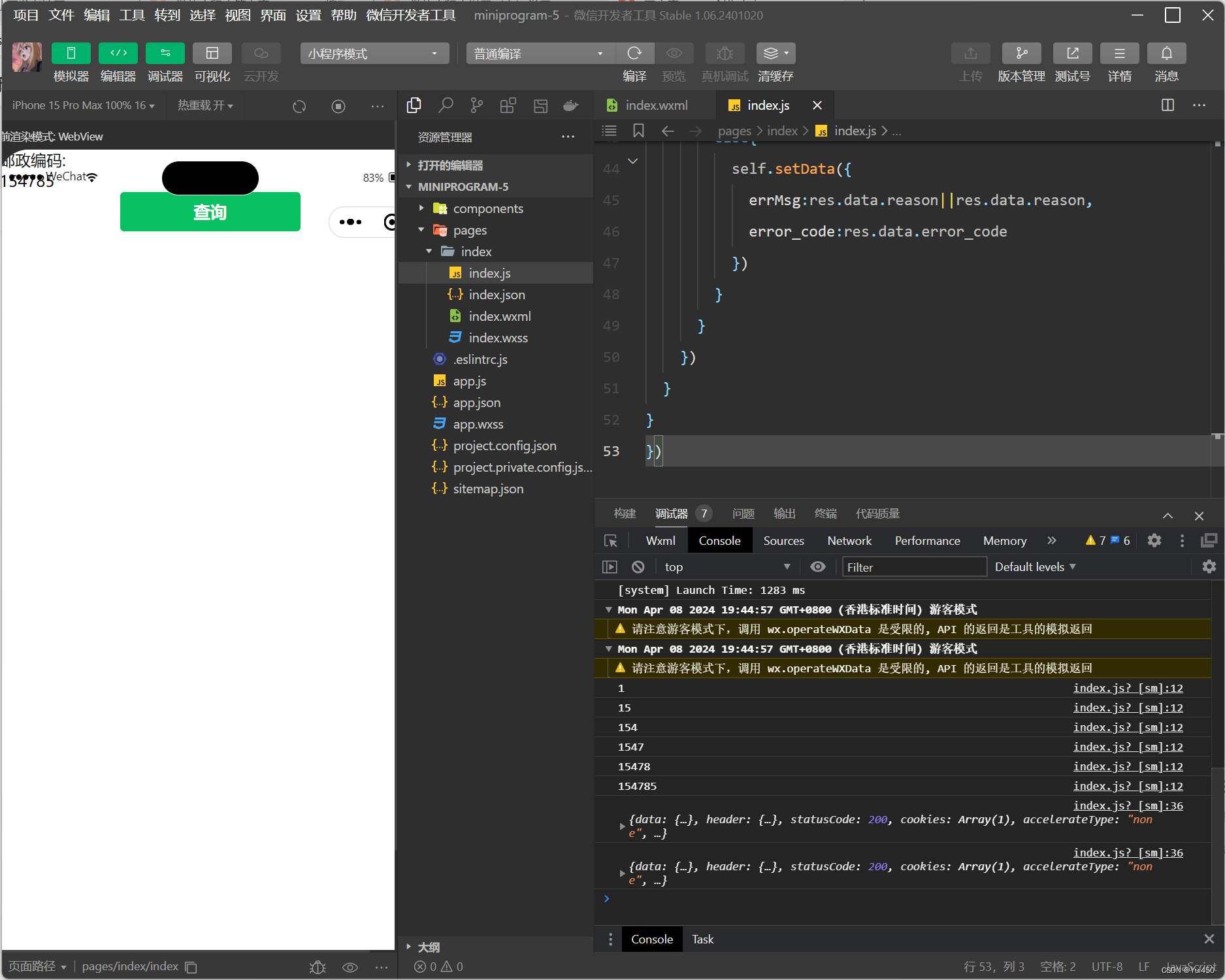This screenshot has width=1225, height=980.
Task: Toggle the simulator panel button
Action: [71, 53]
